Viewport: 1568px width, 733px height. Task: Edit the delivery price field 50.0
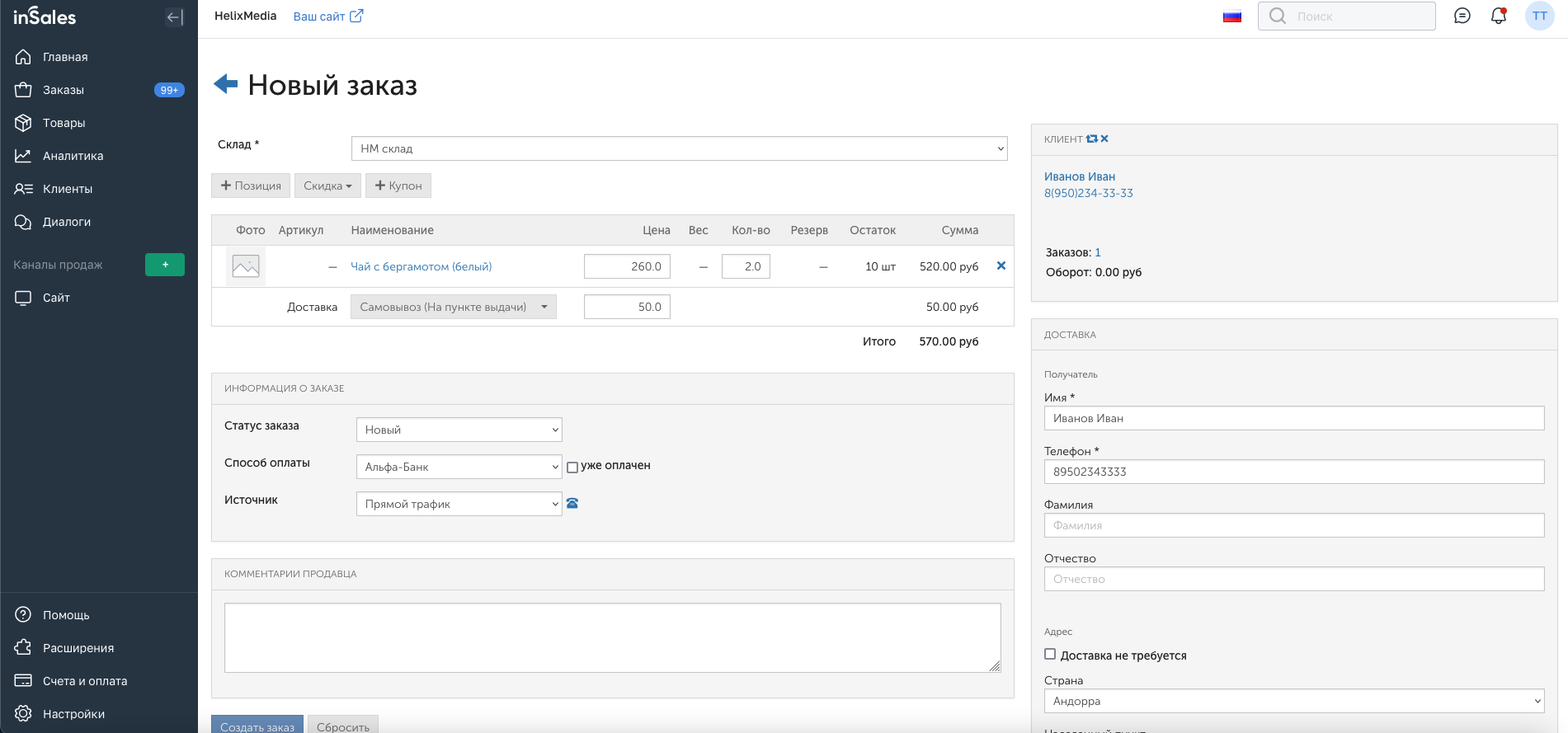627,307
